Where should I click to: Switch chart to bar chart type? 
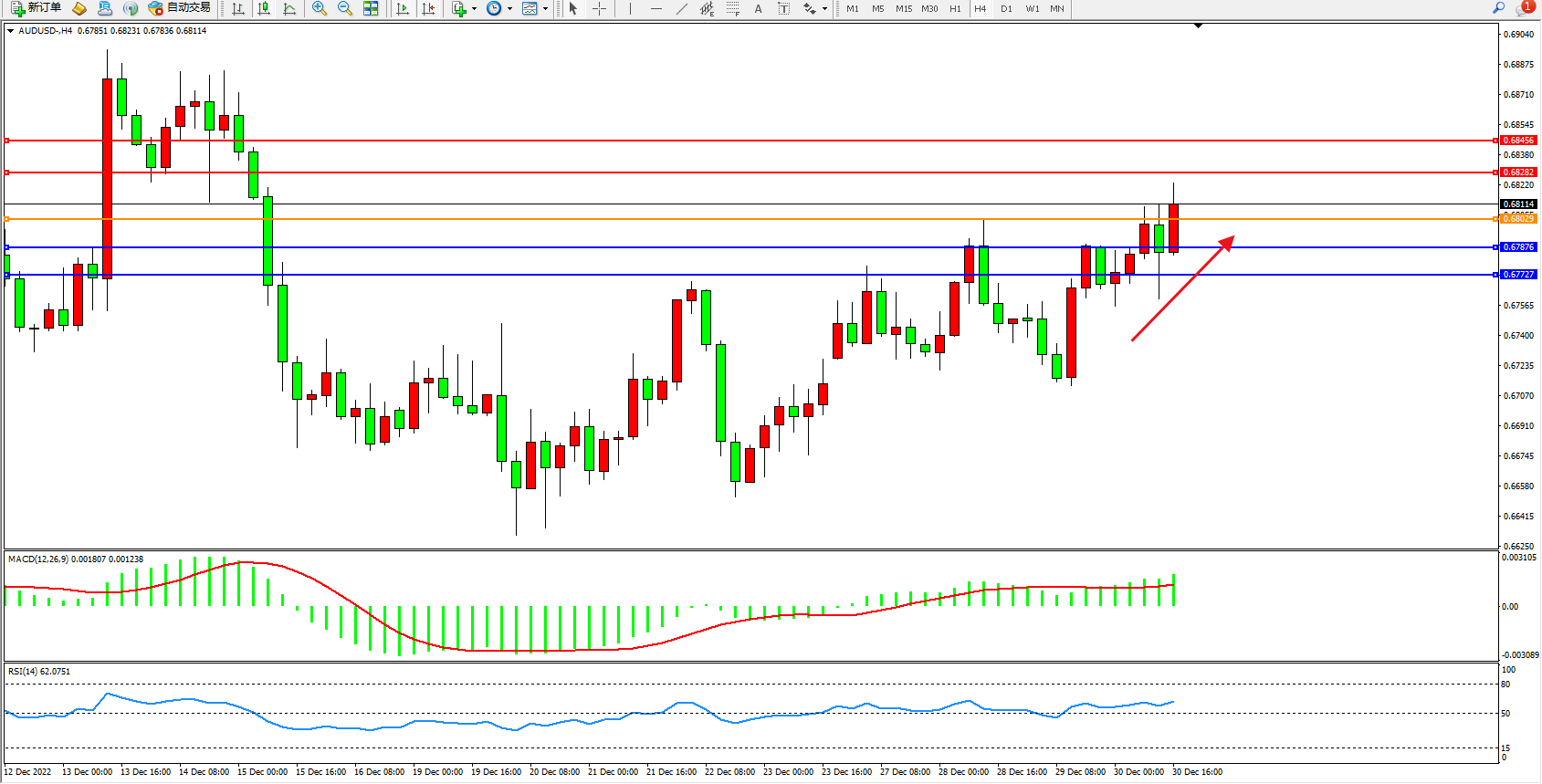click(x=238, y=8)
